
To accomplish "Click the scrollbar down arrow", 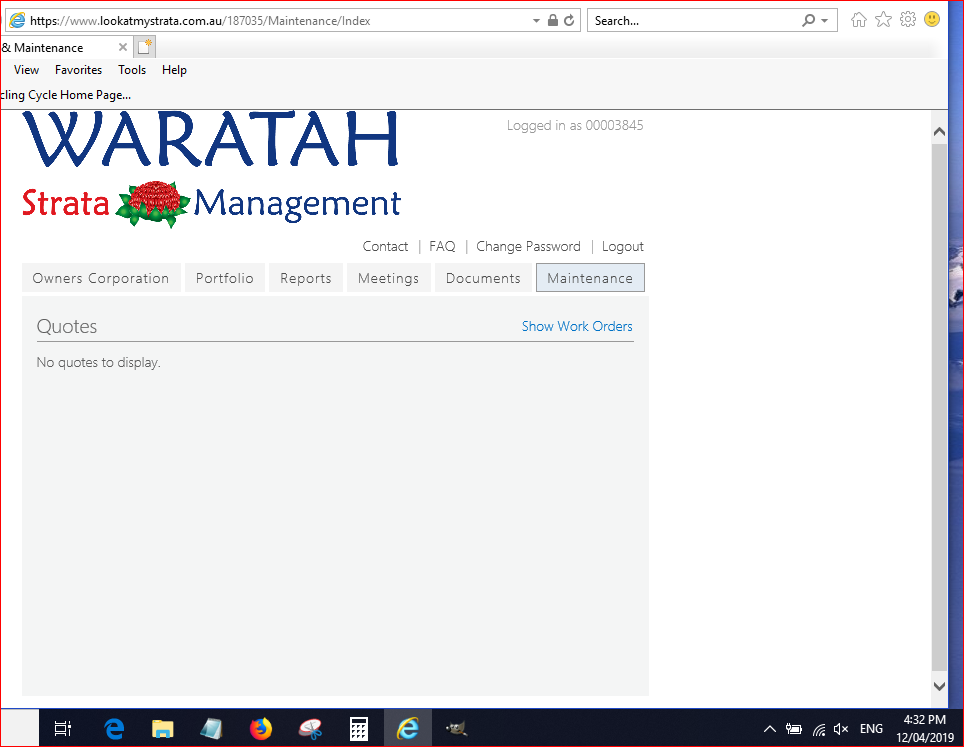I will 939,687.
